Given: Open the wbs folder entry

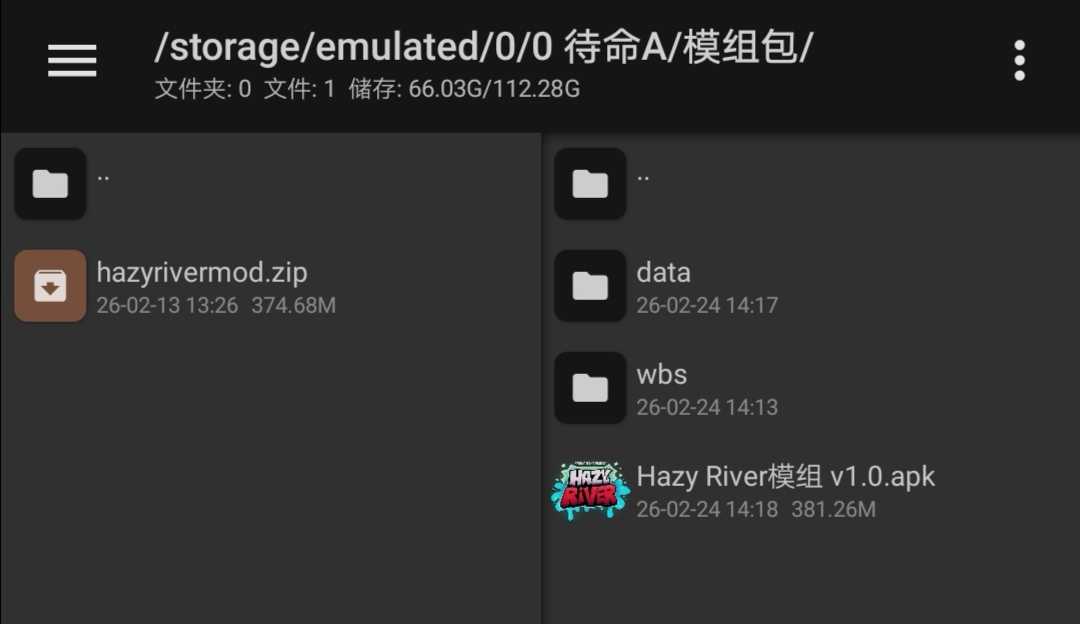Looking at the screenshot, I should [810, 388].
